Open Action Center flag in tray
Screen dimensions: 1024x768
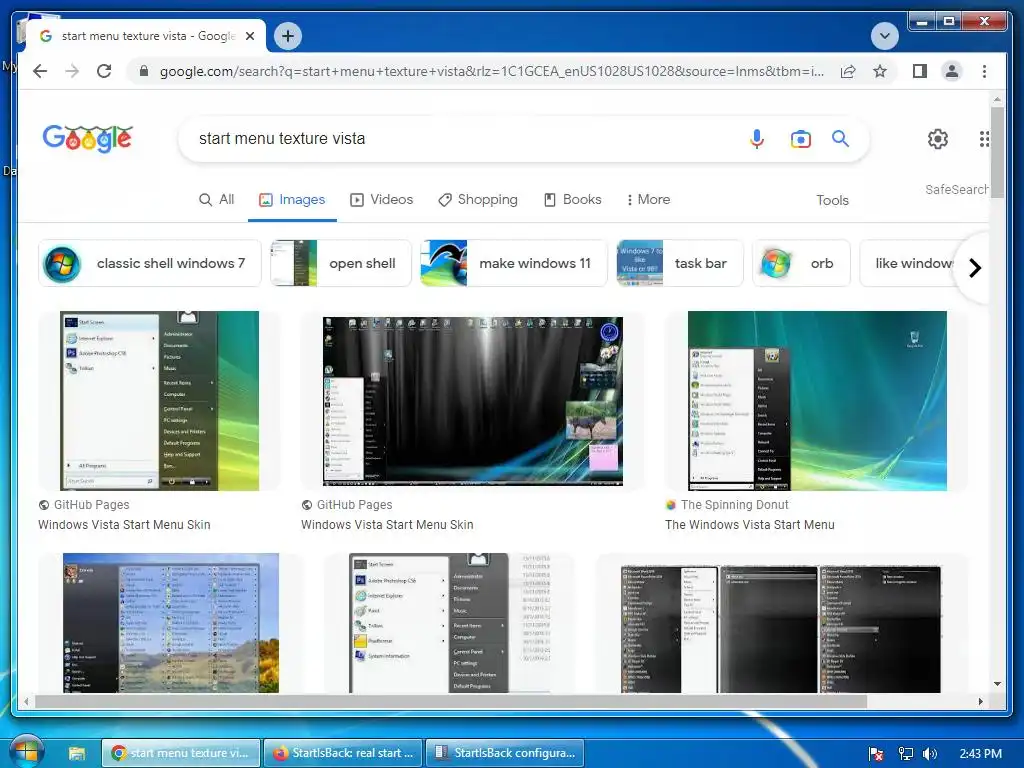point(876,754)
